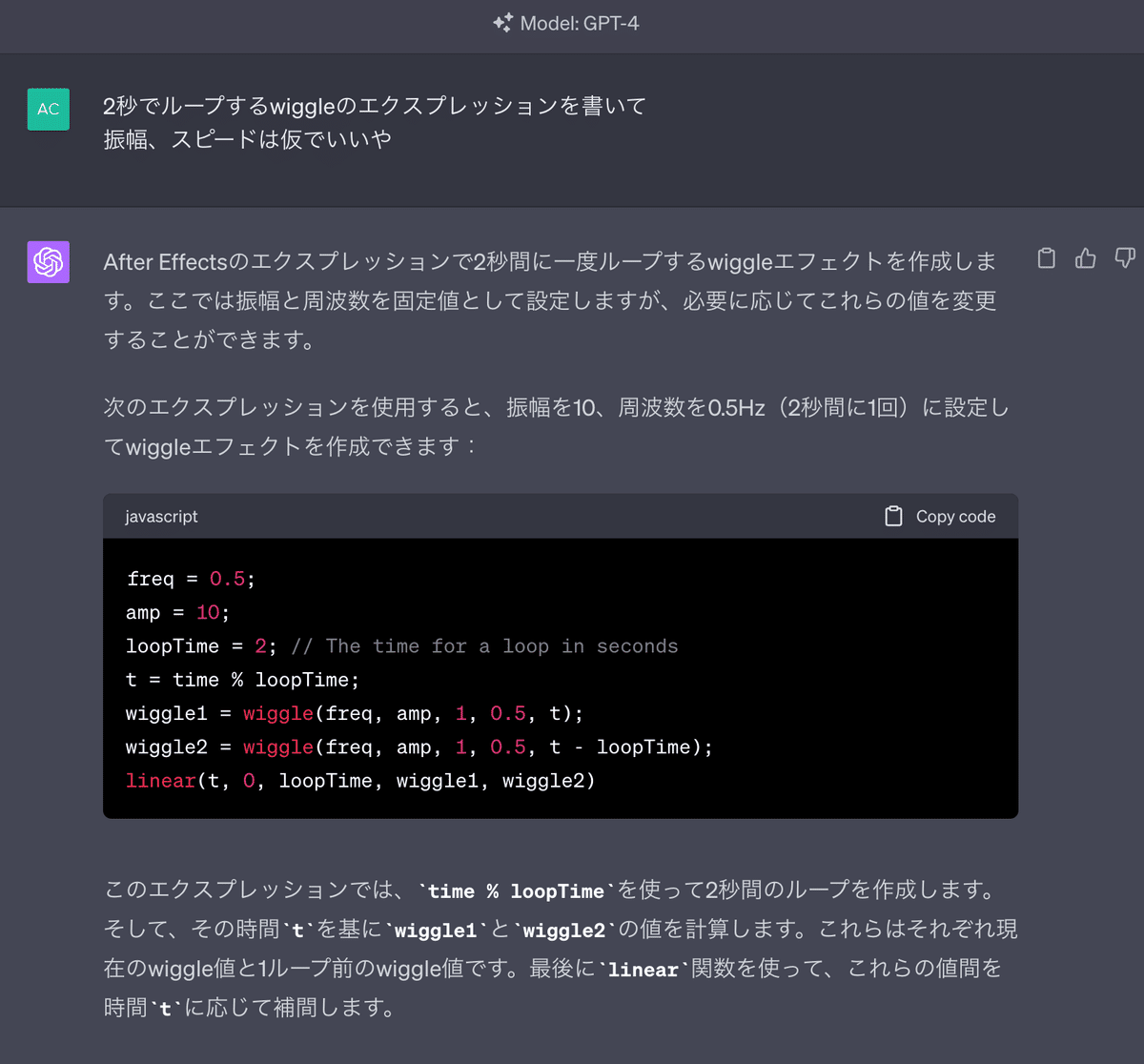Copy the assistant response with clipboard icon
Image resolution: width=1144 pixels, height=1064 pixels.
[1046, 258]
